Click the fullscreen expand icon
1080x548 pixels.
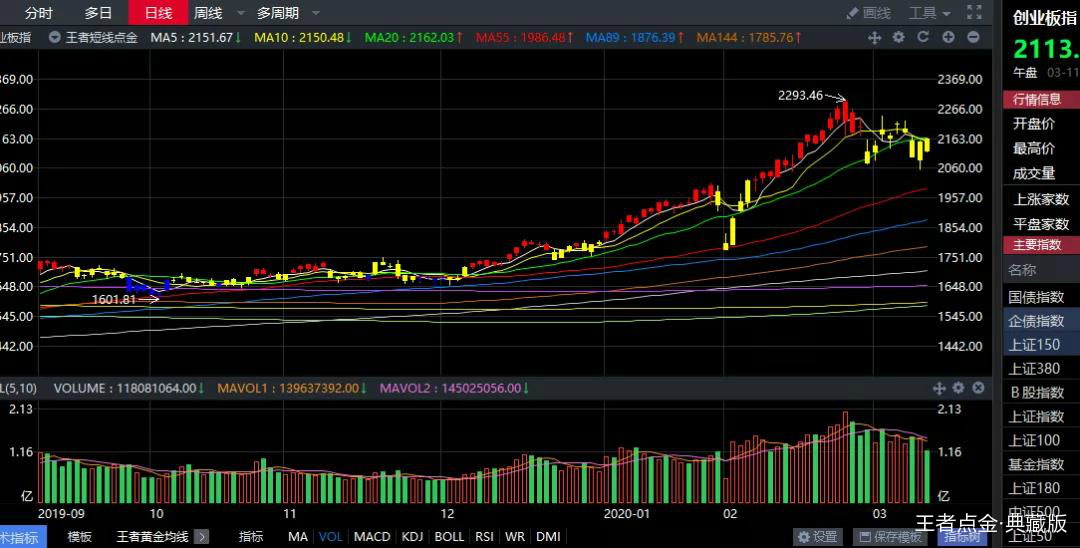point(974,13)
